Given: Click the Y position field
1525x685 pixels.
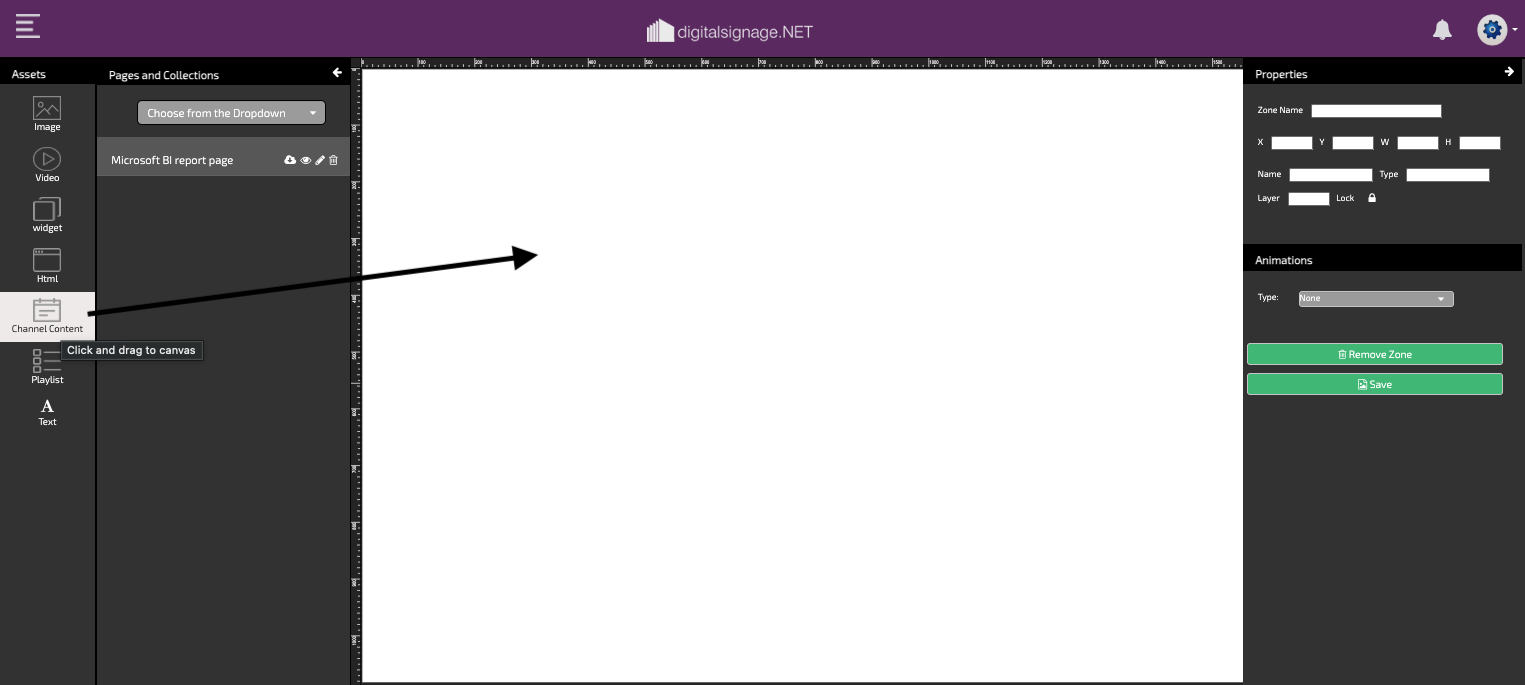Looking at the screenshot, I should (x=1353, y=143).
